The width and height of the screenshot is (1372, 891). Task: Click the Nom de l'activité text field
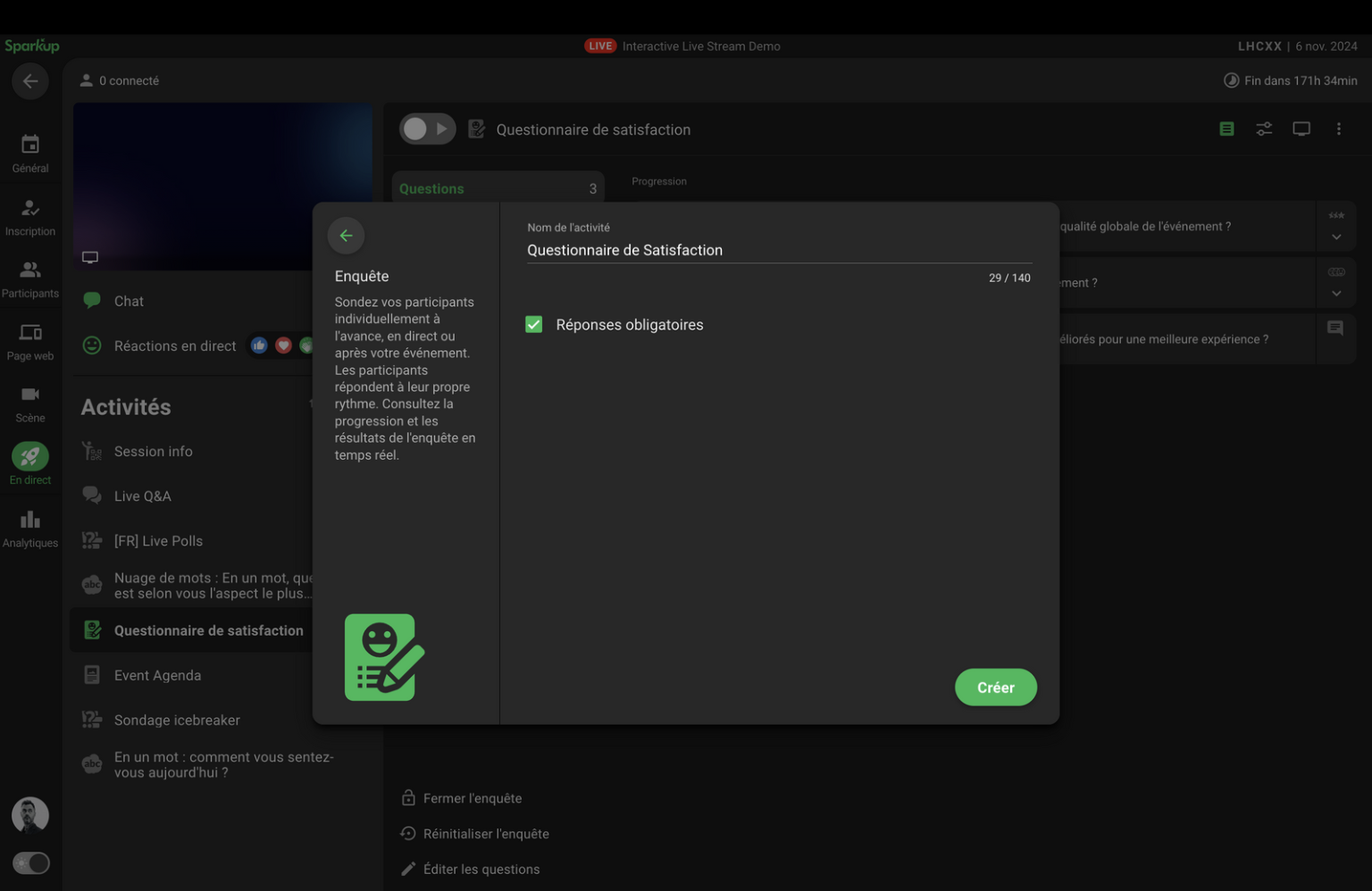tap(777, 251)
